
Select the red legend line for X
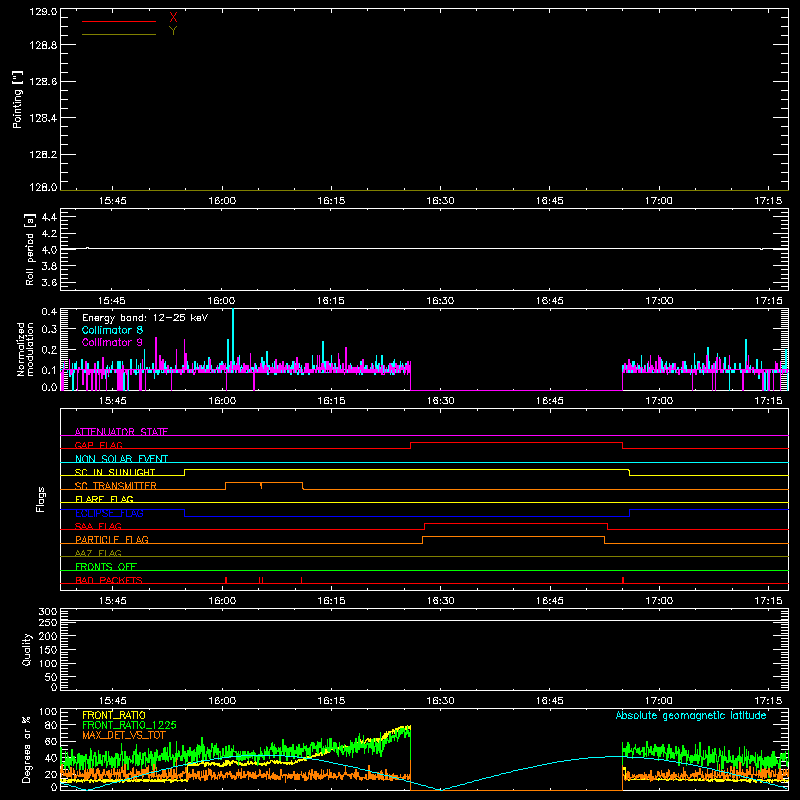pos(119,21)
